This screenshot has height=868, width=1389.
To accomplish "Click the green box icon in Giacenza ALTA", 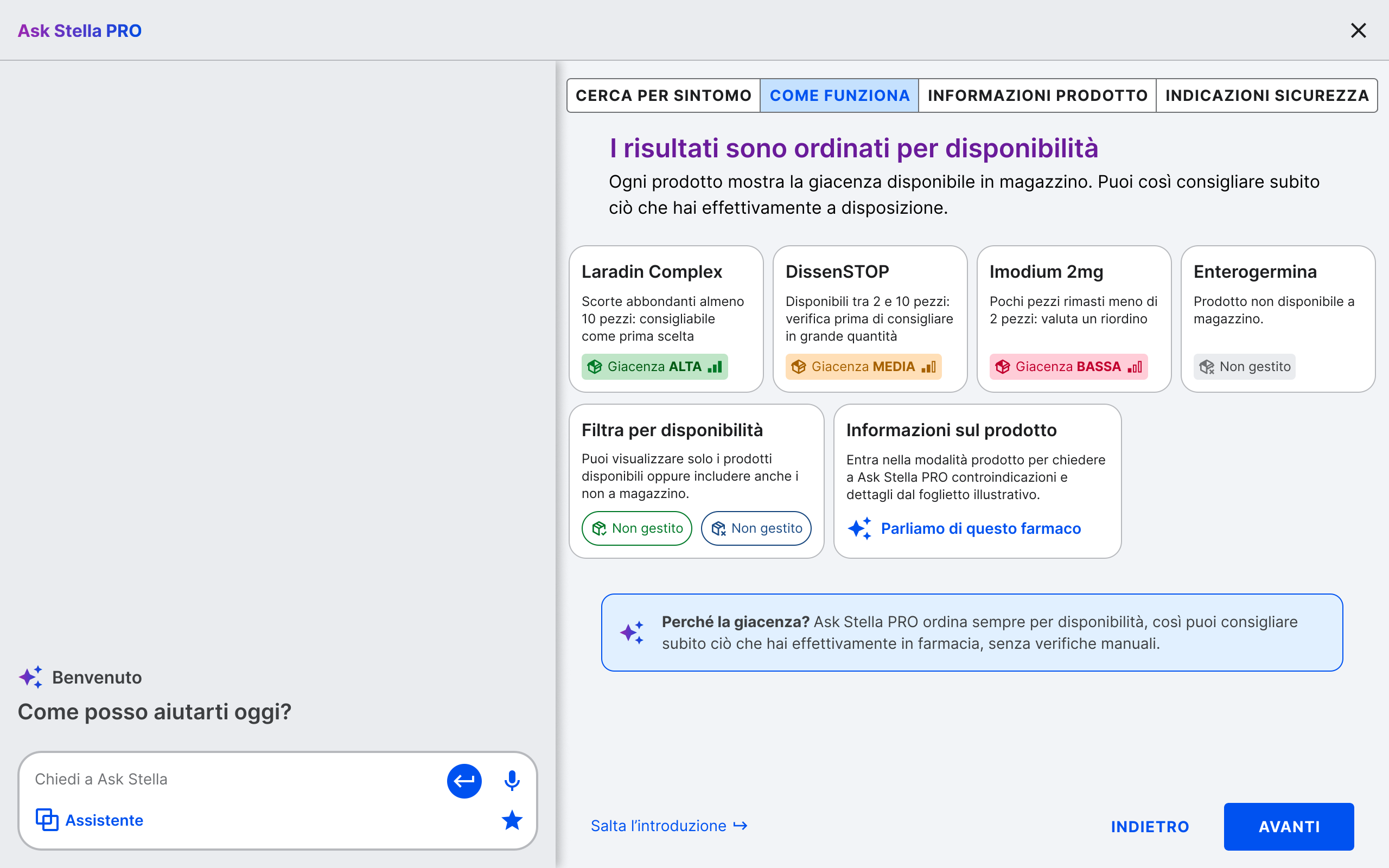I will tap(595, 367).
